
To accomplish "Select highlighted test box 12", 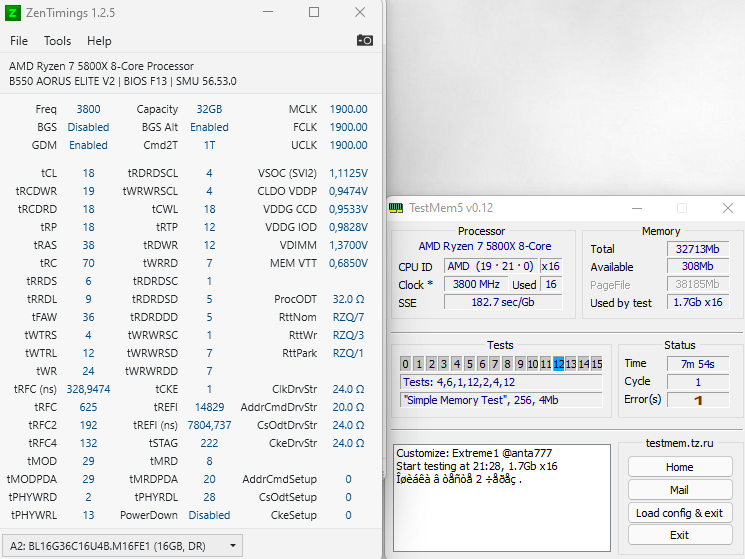I will [x=558, y=364].
